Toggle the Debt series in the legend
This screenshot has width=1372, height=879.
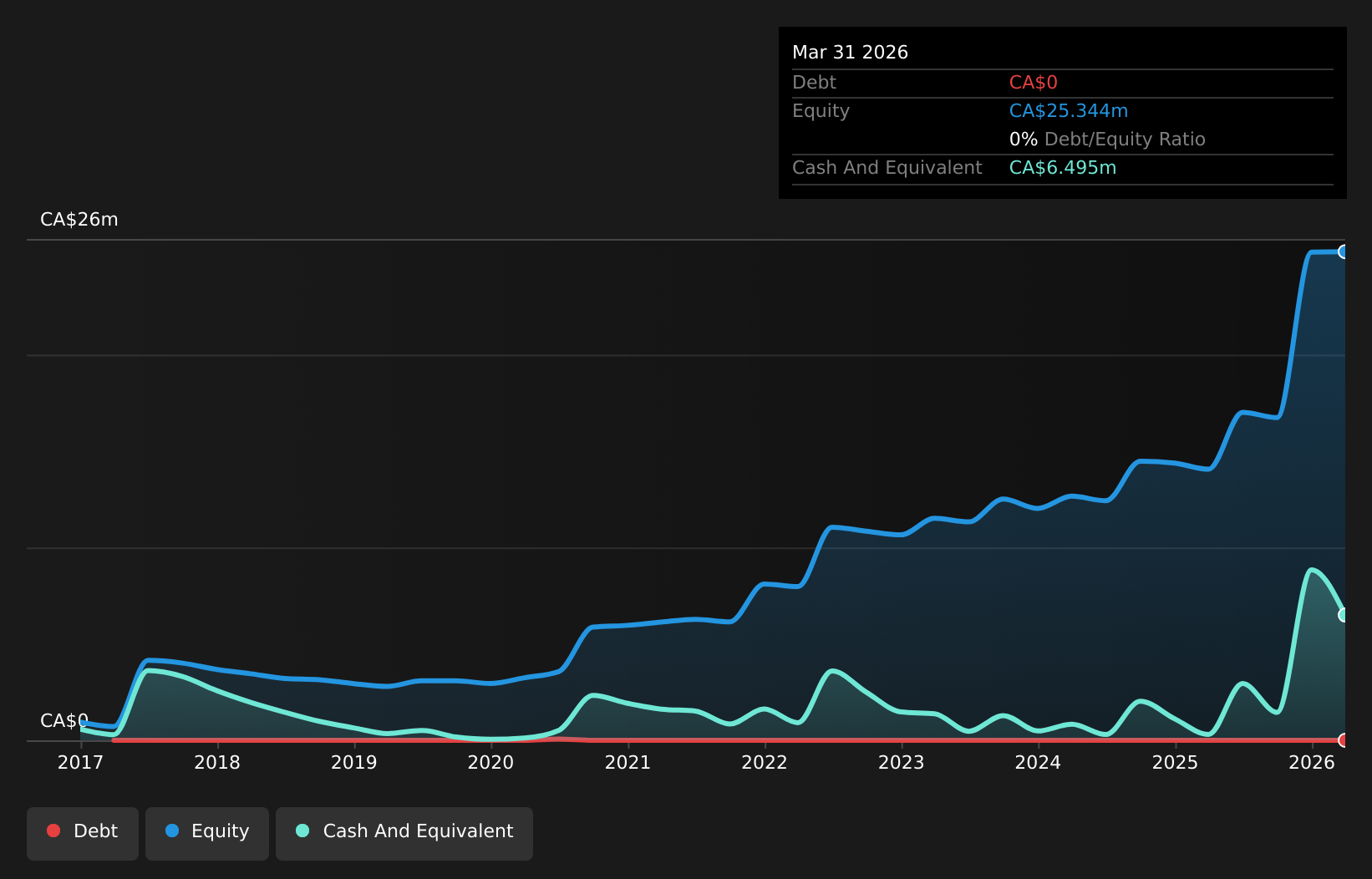(83, 833)
